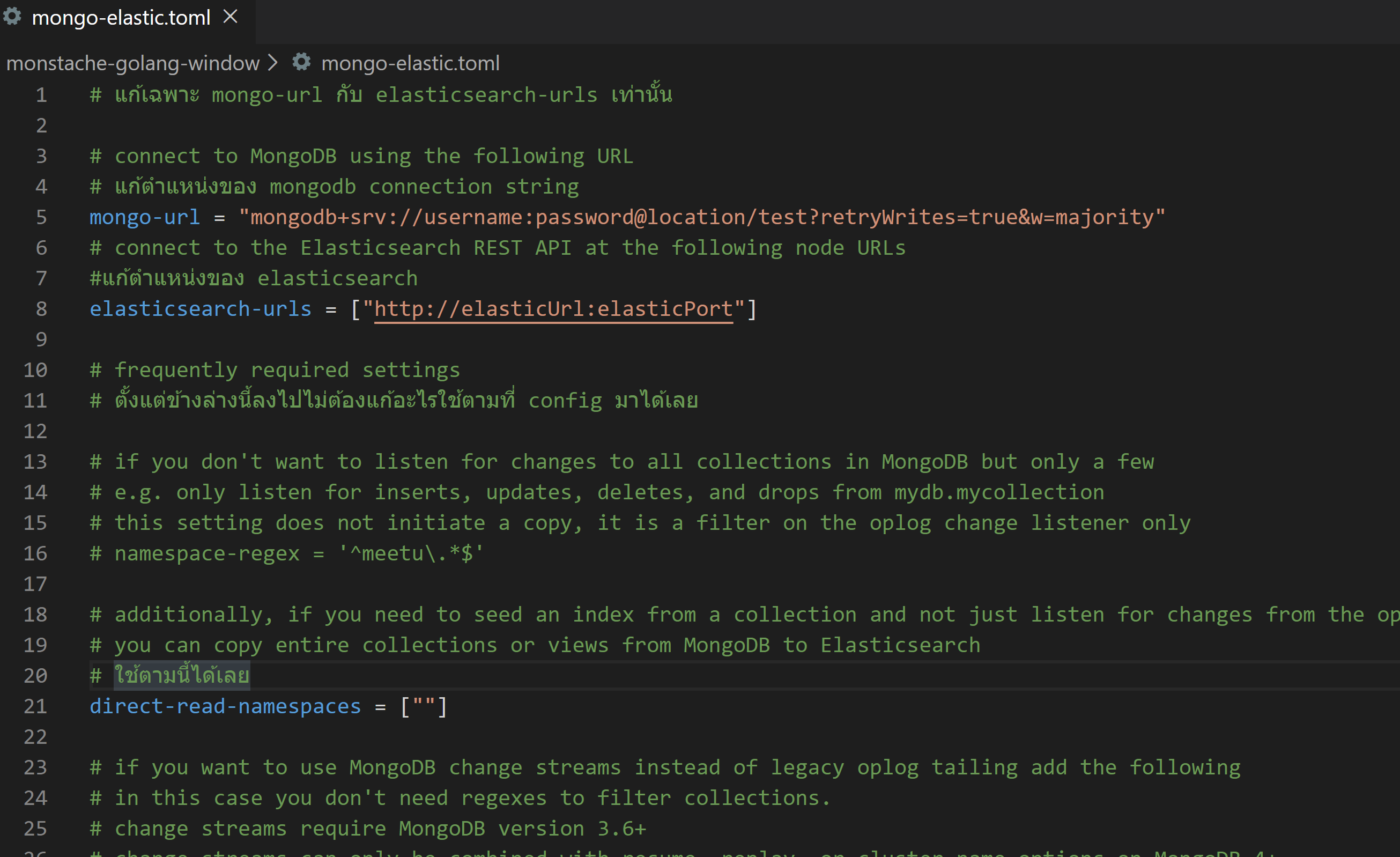Click the empty line 12 in editor
Screen dimensions: 1400x857
(341, 431)
